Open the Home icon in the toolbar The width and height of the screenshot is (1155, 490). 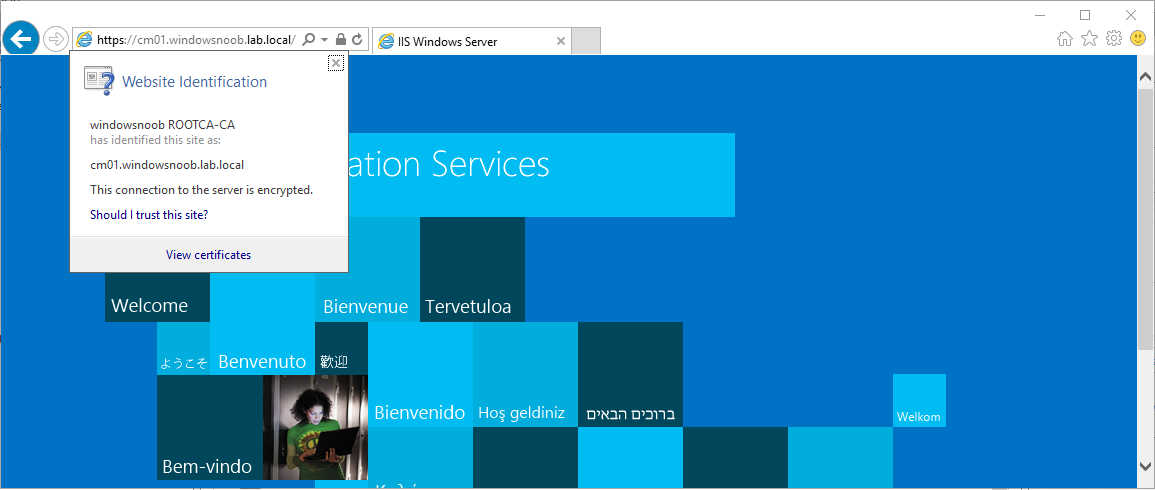click(1064, 39)
